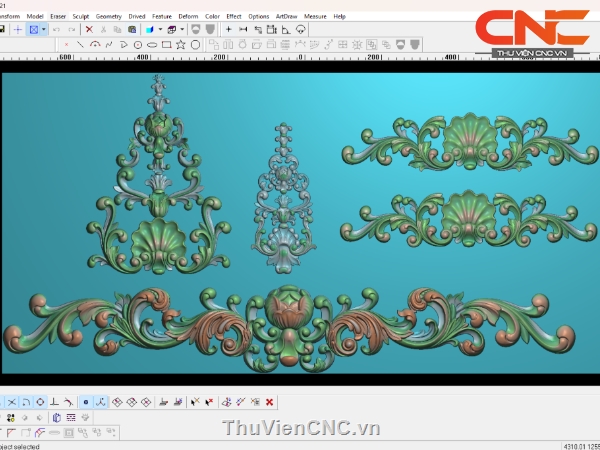The height and width of the screenshot is (450, 600).
Task: Expand the 3D box view dropdown arrow
Action: [183, 30]
